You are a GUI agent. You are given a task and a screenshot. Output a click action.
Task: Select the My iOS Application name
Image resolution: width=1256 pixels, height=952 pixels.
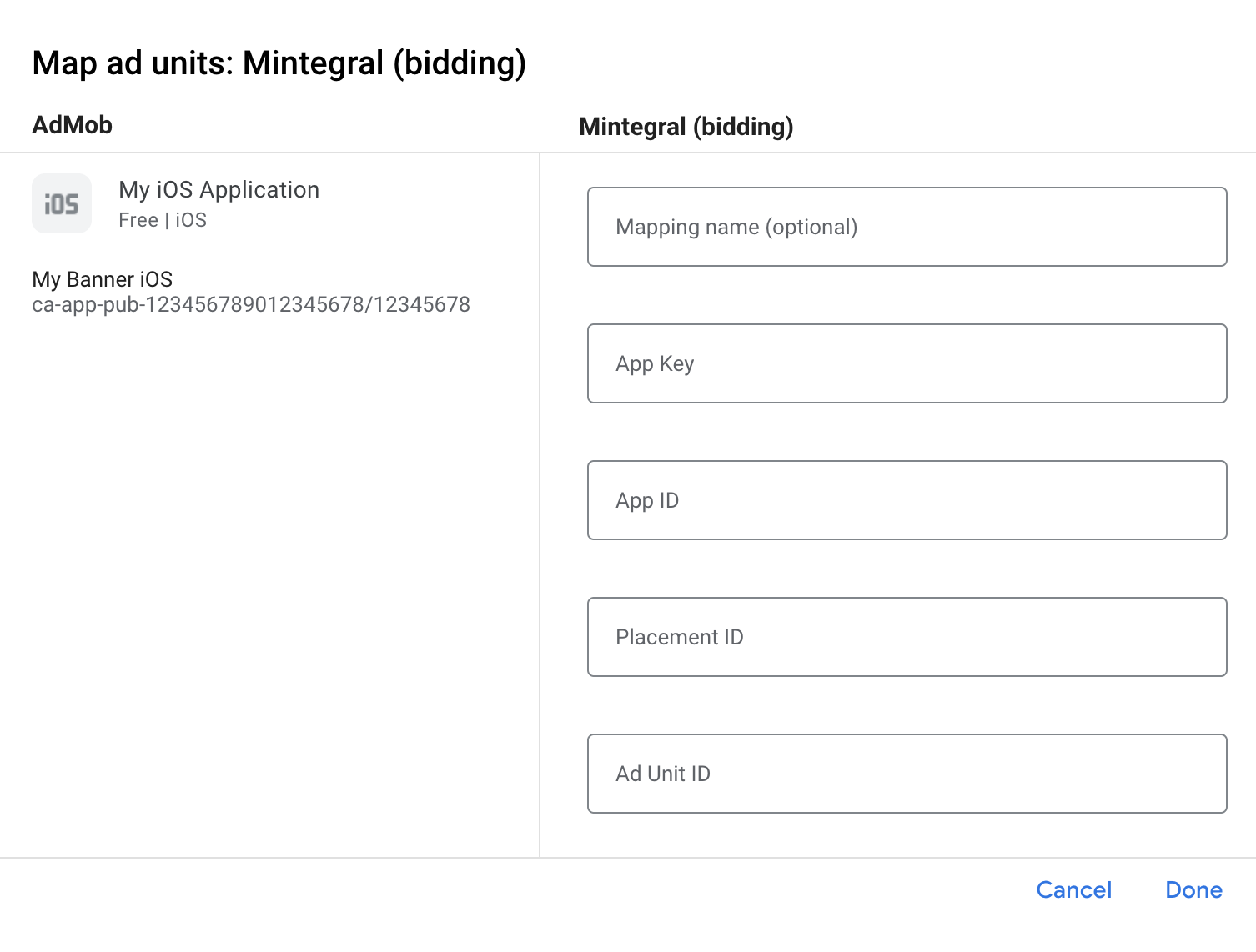click(219, 190)
